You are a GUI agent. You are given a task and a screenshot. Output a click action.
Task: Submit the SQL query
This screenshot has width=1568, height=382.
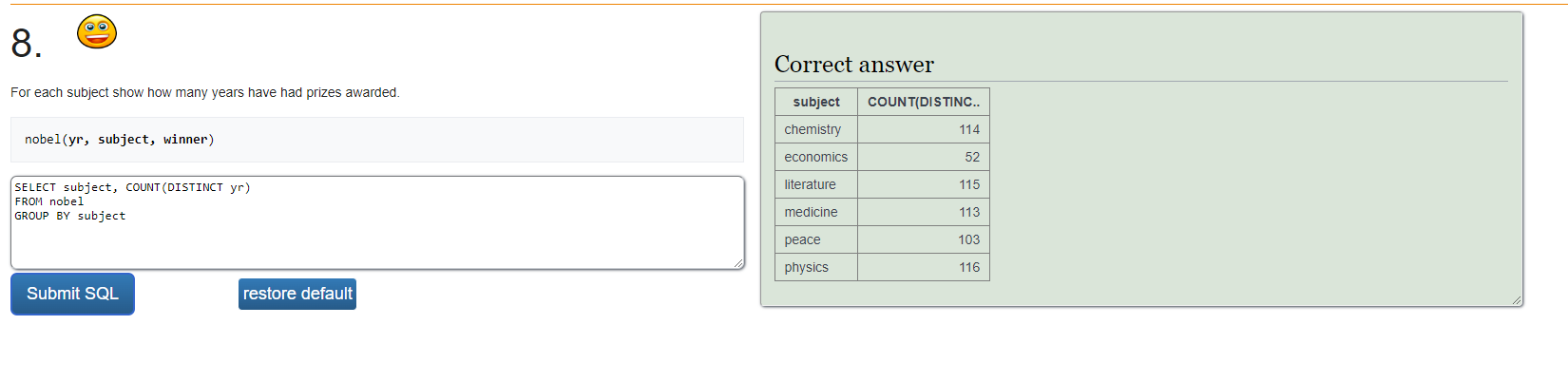(72, 294)
